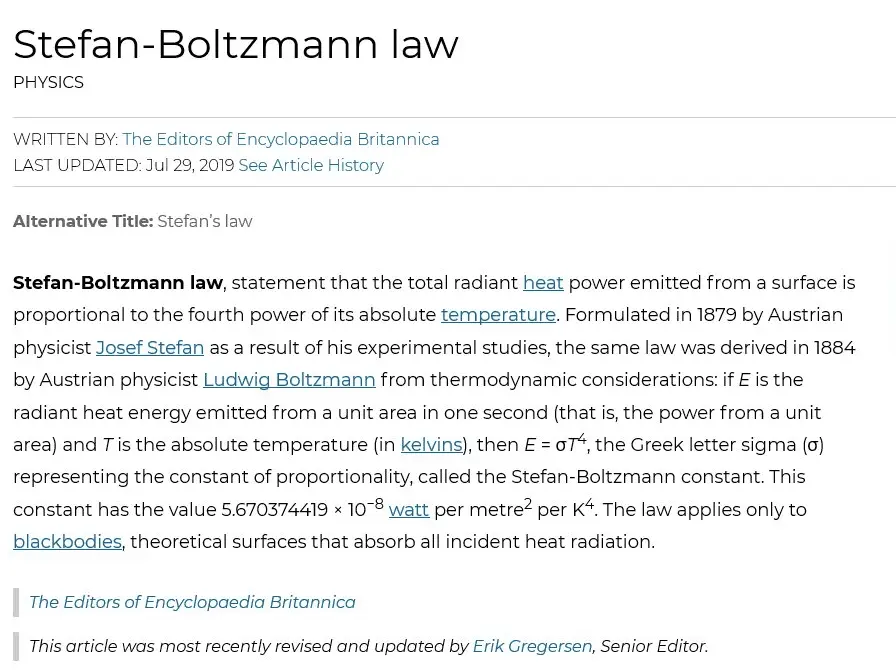896x670 pixels.
Task: Click the Jul 29, 2019 updated date
Action: (x=189, y=165)
